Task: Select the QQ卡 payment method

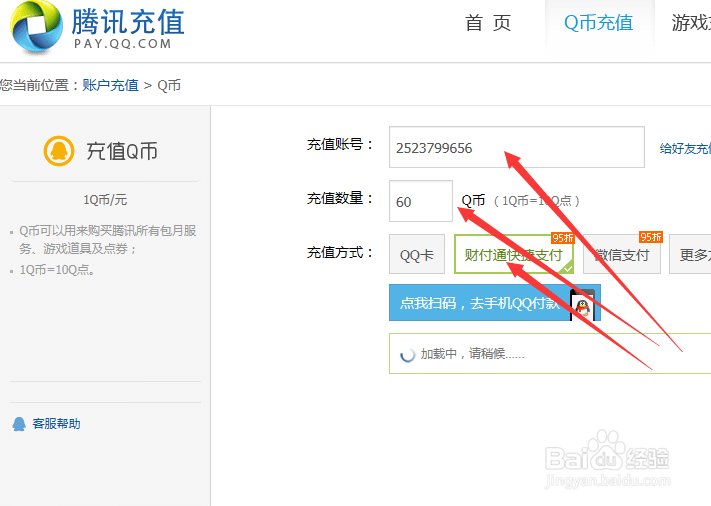Action: (x=417, y=254)
